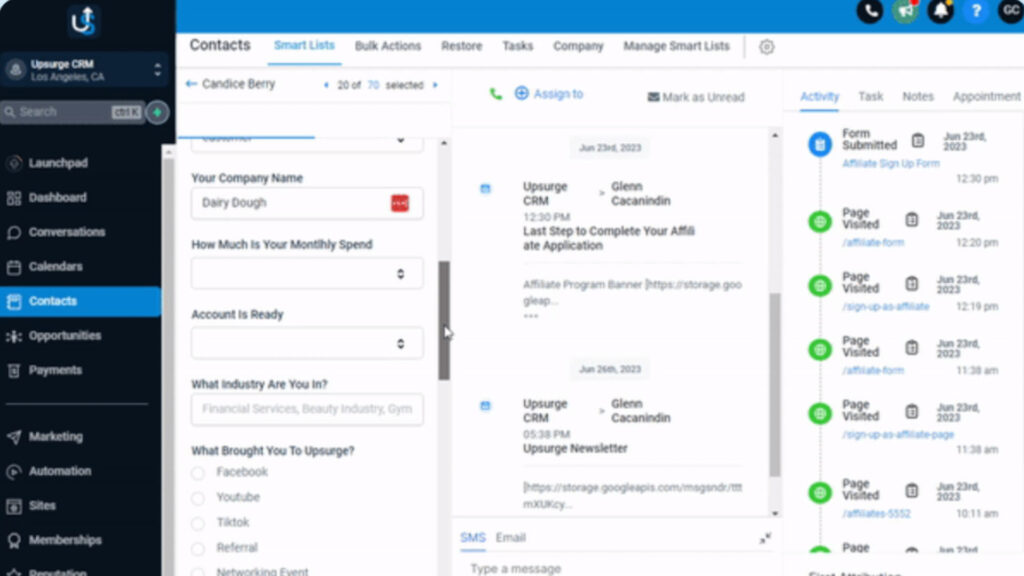Click the phone dialer icon in top bar
This screenshot has width=1024, height=576.
click(x=870, y=11)
